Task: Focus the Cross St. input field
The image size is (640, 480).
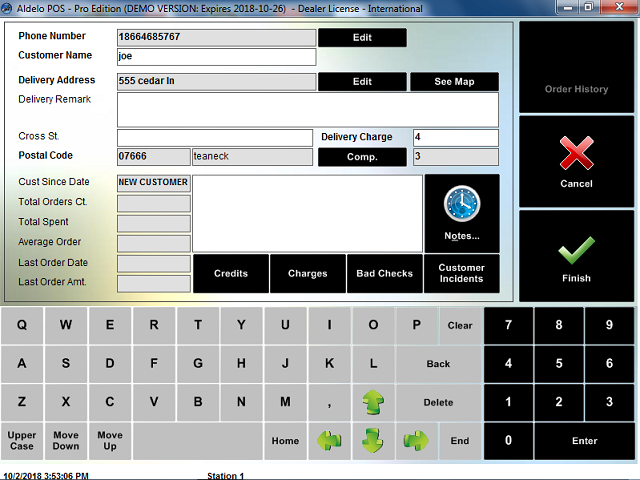Action: point(214,137)
